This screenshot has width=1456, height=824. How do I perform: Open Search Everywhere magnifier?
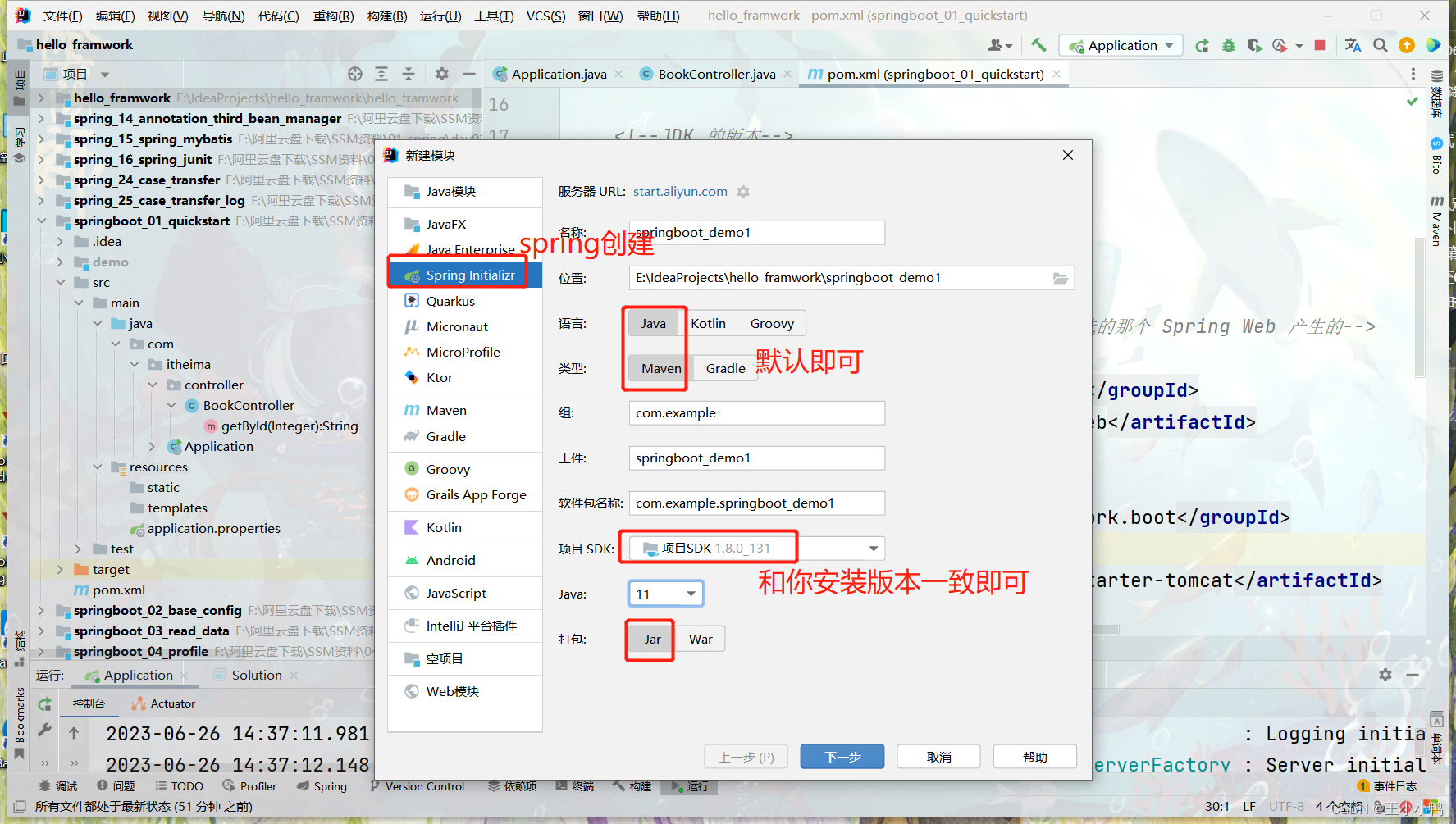1381,45
